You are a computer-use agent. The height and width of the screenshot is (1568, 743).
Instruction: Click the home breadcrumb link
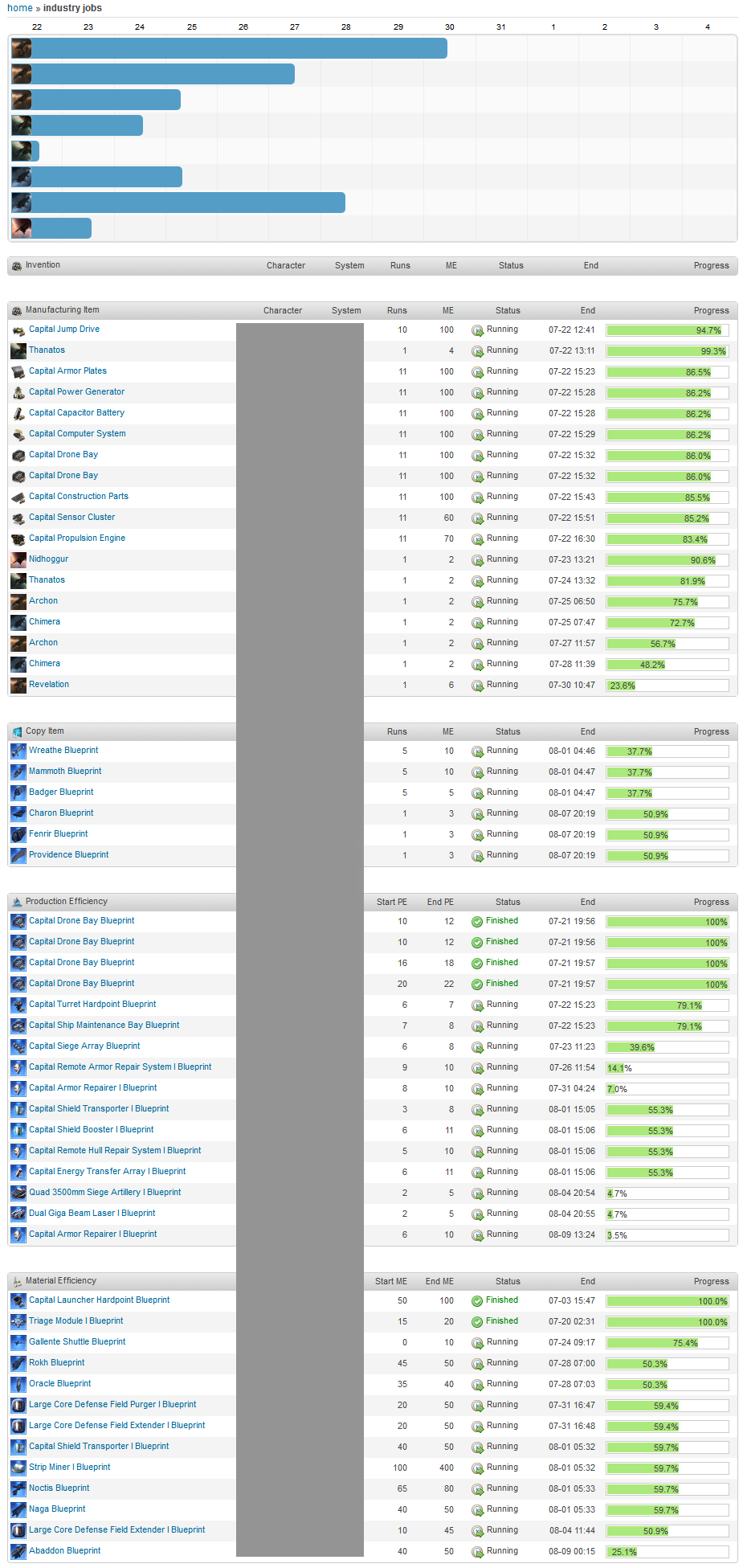click(x=19, y=8)
